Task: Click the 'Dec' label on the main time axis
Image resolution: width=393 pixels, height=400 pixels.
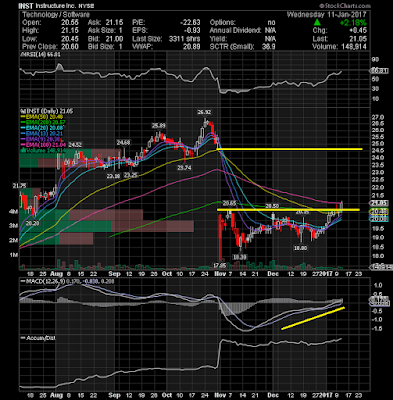Action: [x=273, y=274]
